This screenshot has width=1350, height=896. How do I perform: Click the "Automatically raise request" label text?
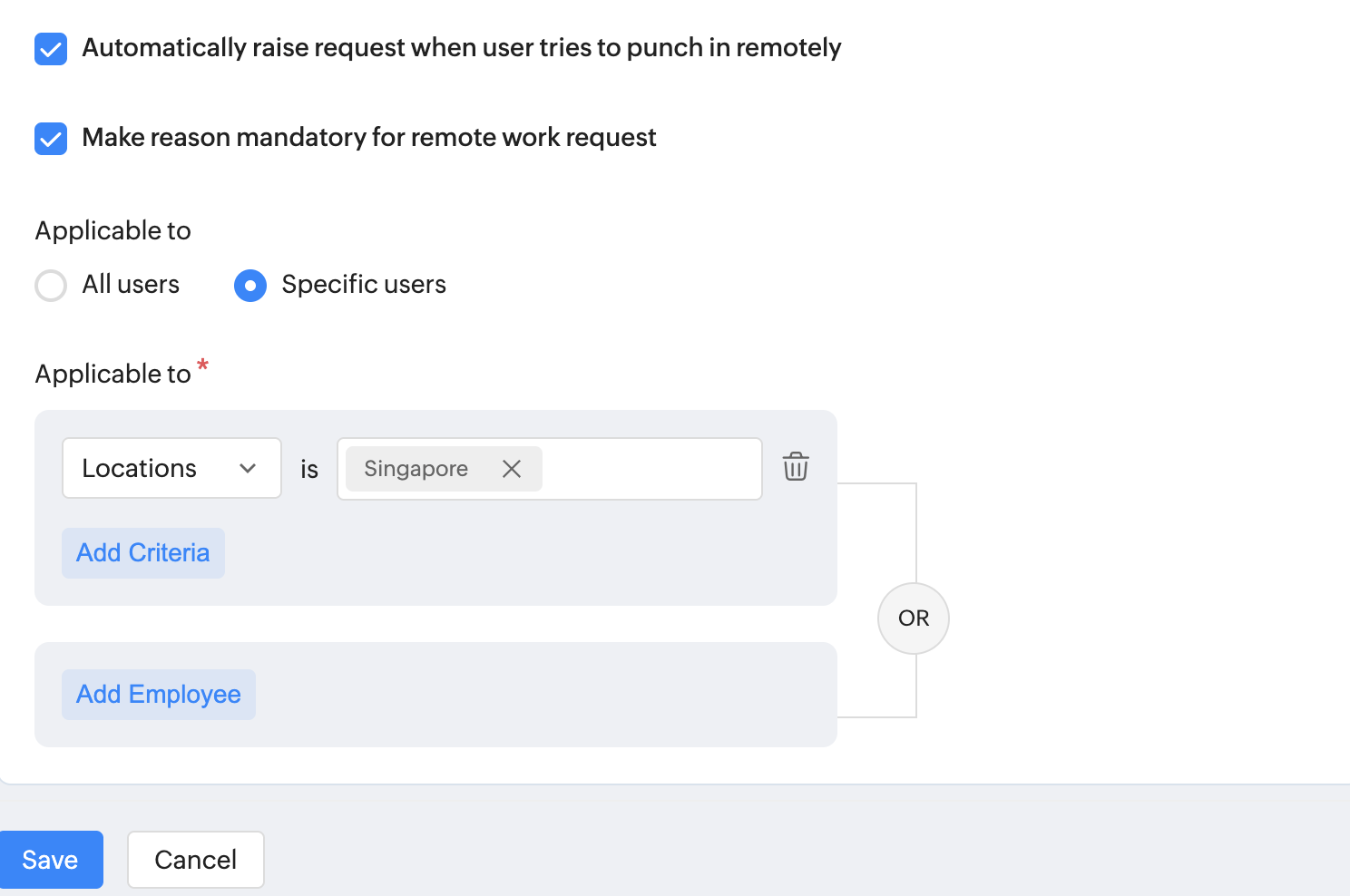pyautogui.click(x=461, y=48)
